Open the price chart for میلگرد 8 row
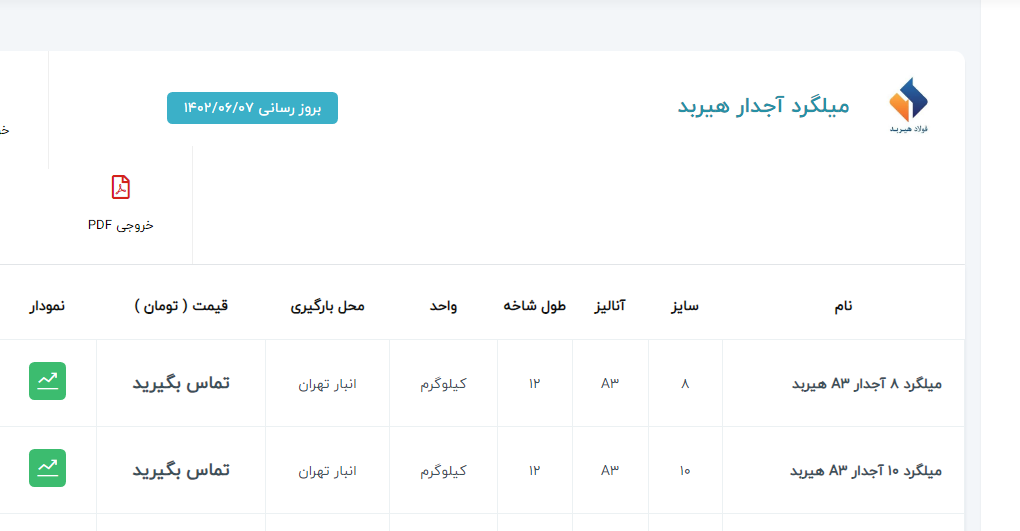Screen dimensions: 1020x531 coord(48,381)
